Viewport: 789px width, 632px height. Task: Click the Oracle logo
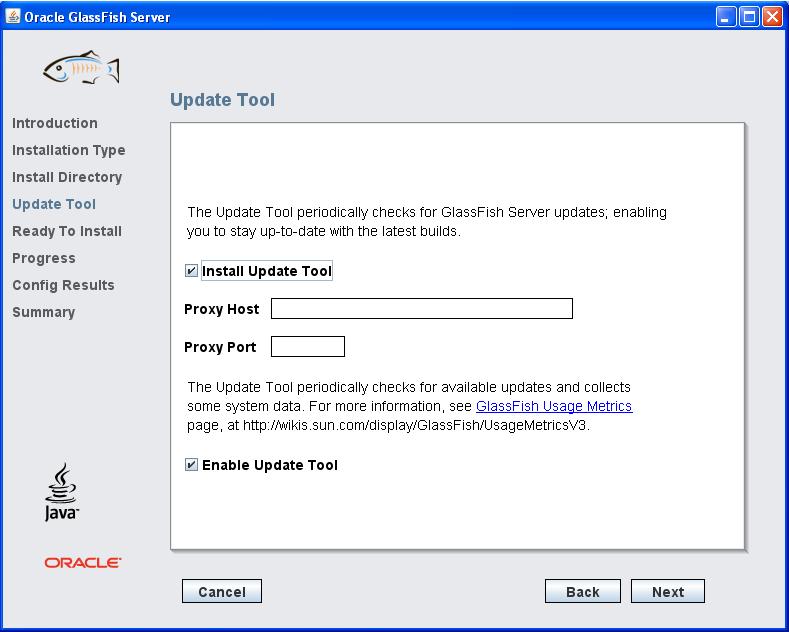click(83, 563)
